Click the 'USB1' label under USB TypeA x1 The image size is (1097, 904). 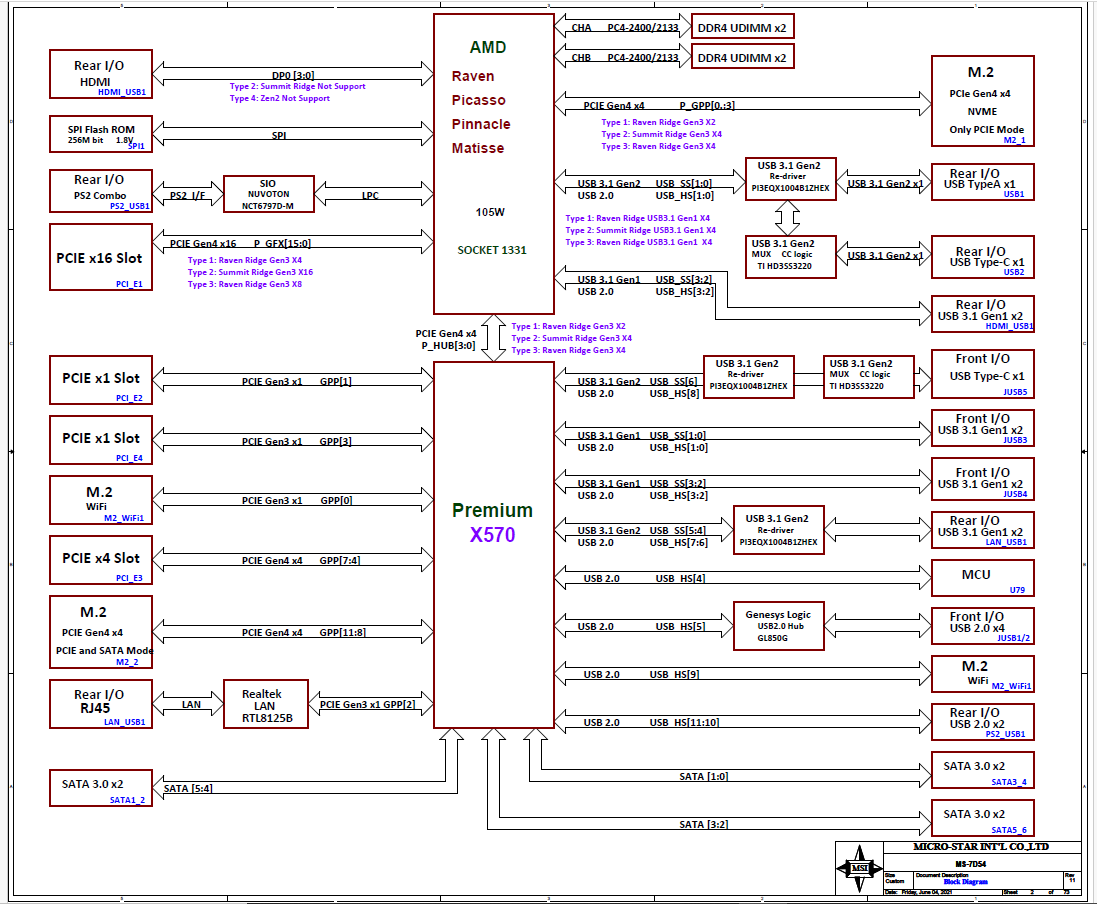pyautogui.click(x=1014, y=194)
